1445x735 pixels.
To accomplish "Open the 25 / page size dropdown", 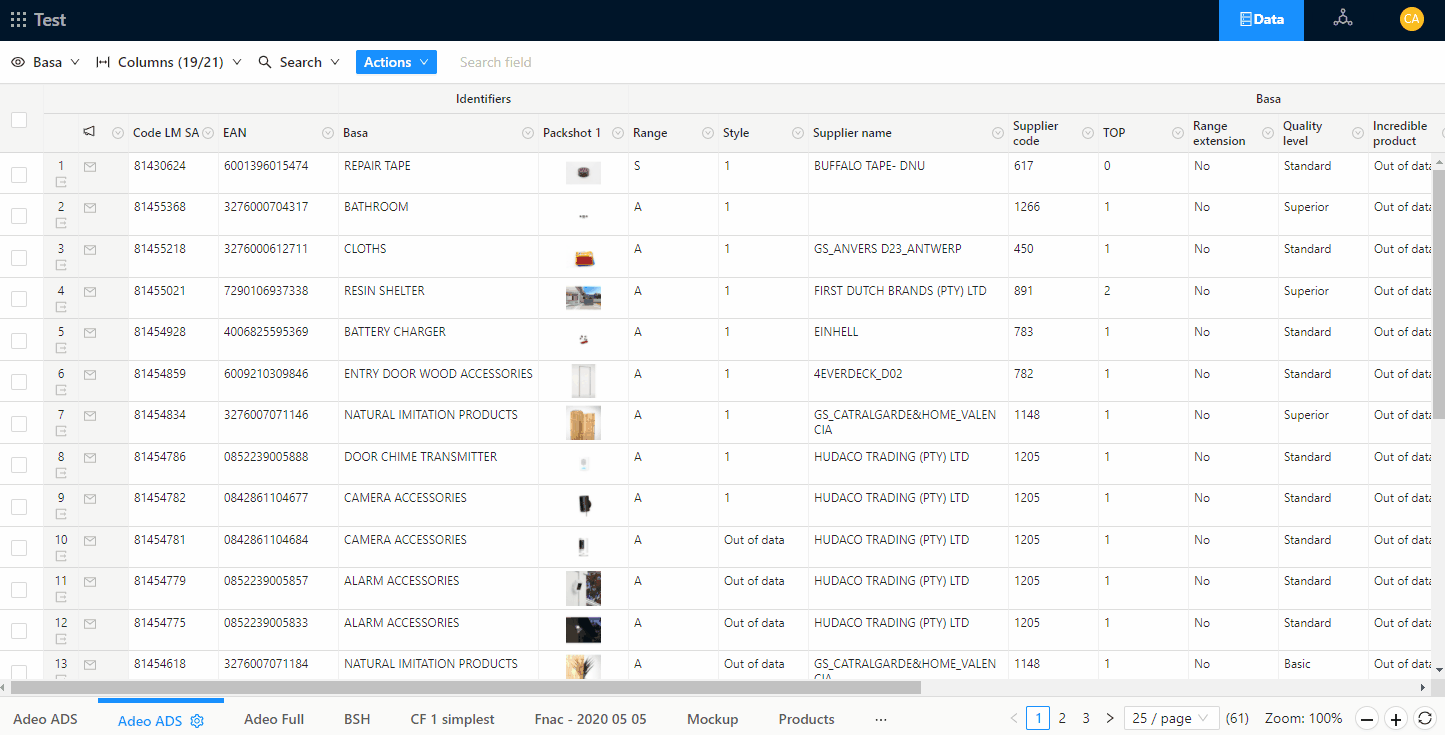I will pos(1171,718).
